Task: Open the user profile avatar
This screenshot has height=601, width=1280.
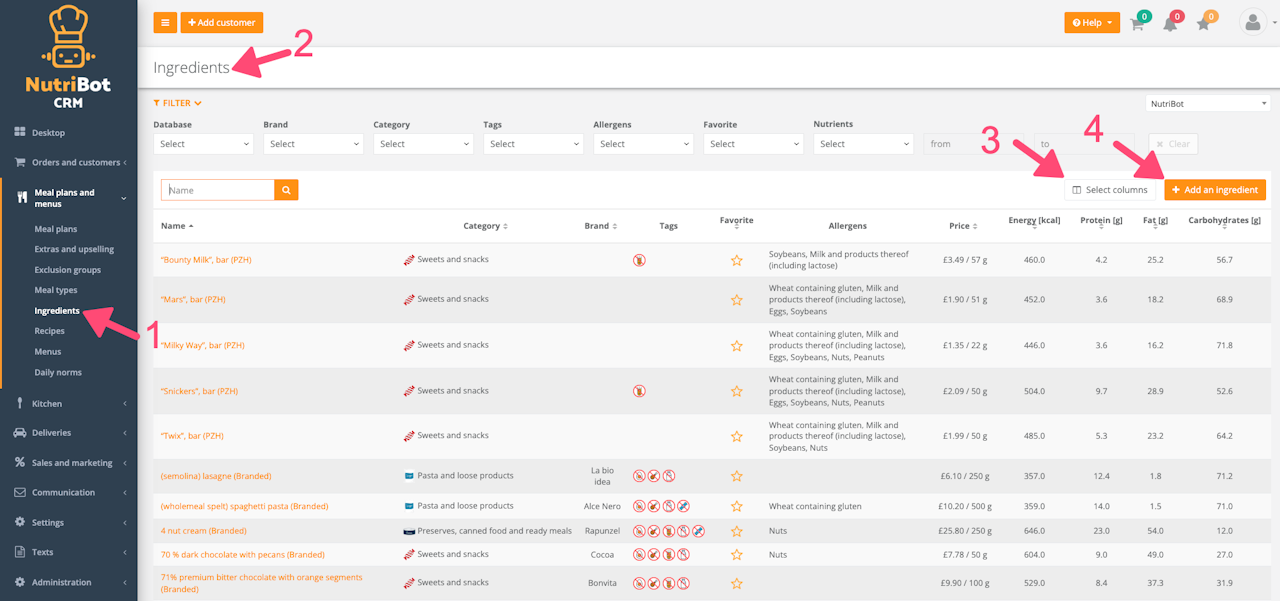Action: (x=1252, y=22)
